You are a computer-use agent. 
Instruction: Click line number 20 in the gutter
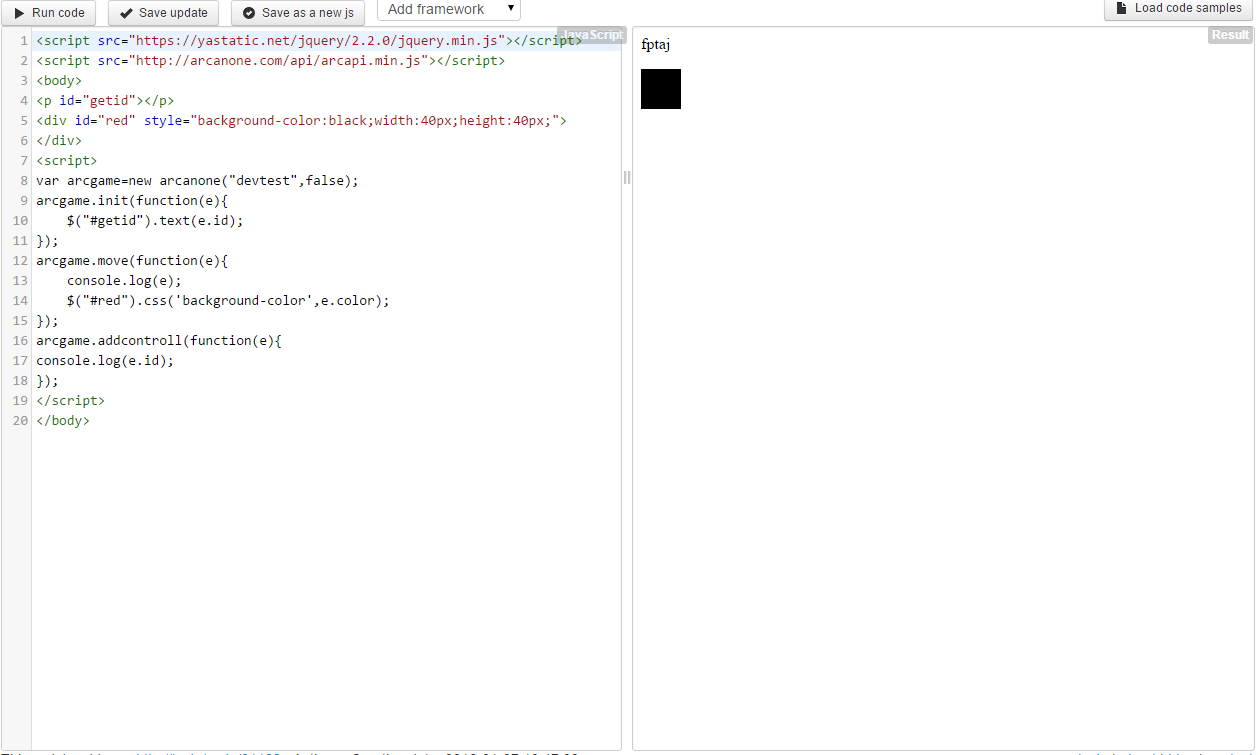(x=20, y=421)
